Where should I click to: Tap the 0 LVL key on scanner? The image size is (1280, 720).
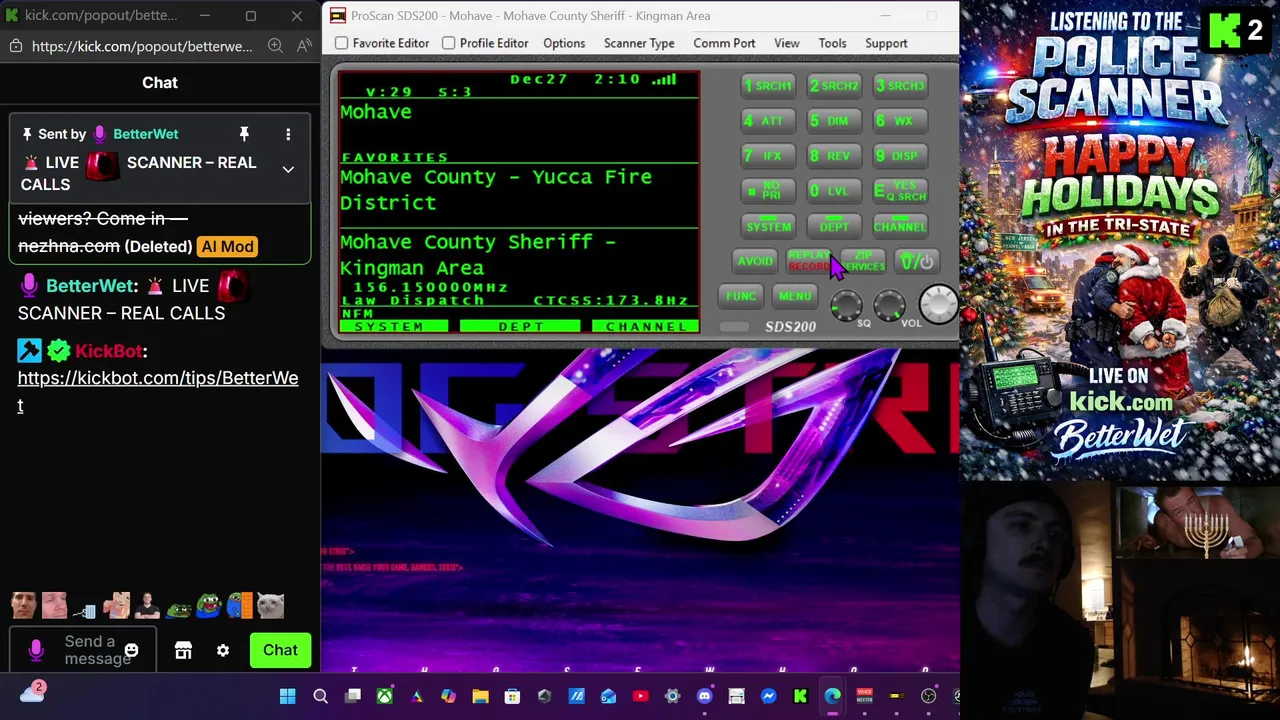tap(834, 191)
